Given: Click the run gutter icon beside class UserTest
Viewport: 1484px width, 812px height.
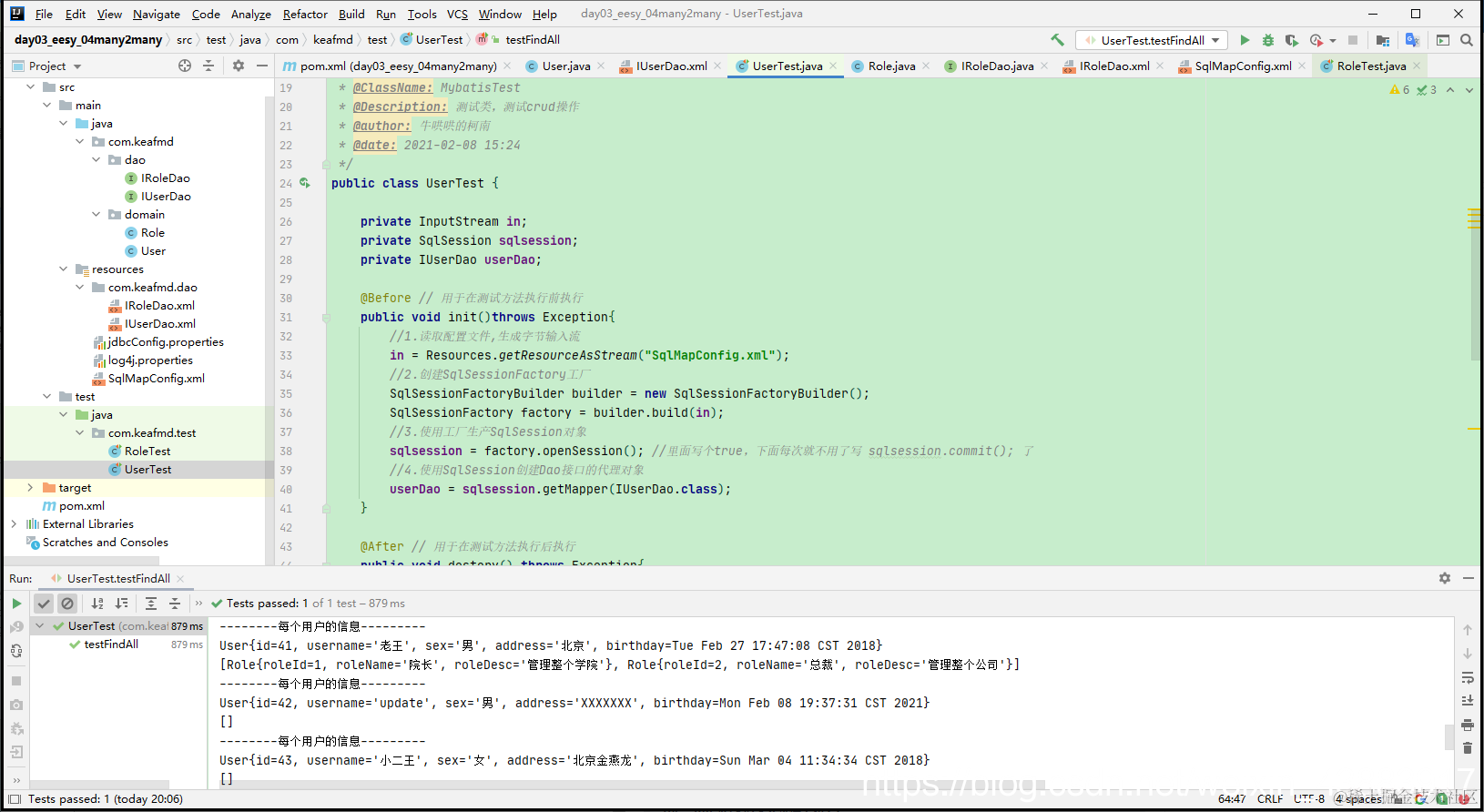Looking at the screenshot, I should (305, 183).
